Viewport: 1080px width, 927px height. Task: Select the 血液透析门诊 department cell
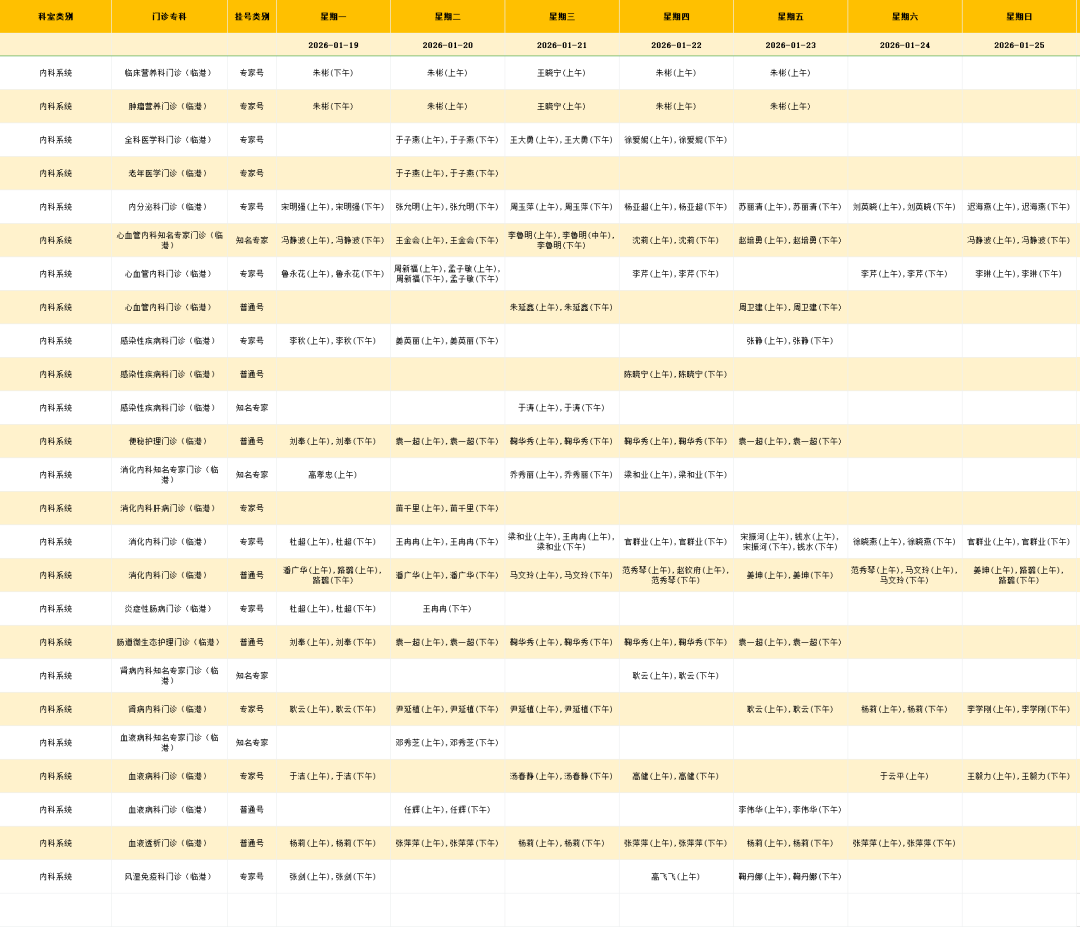point(168,843)
